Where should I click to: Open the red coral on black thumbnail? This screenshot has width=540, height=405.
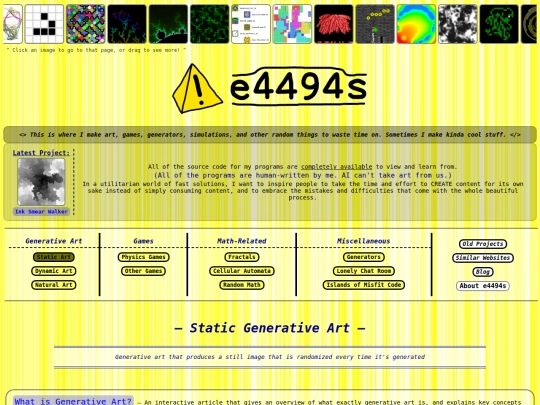(x=333, y=24)
